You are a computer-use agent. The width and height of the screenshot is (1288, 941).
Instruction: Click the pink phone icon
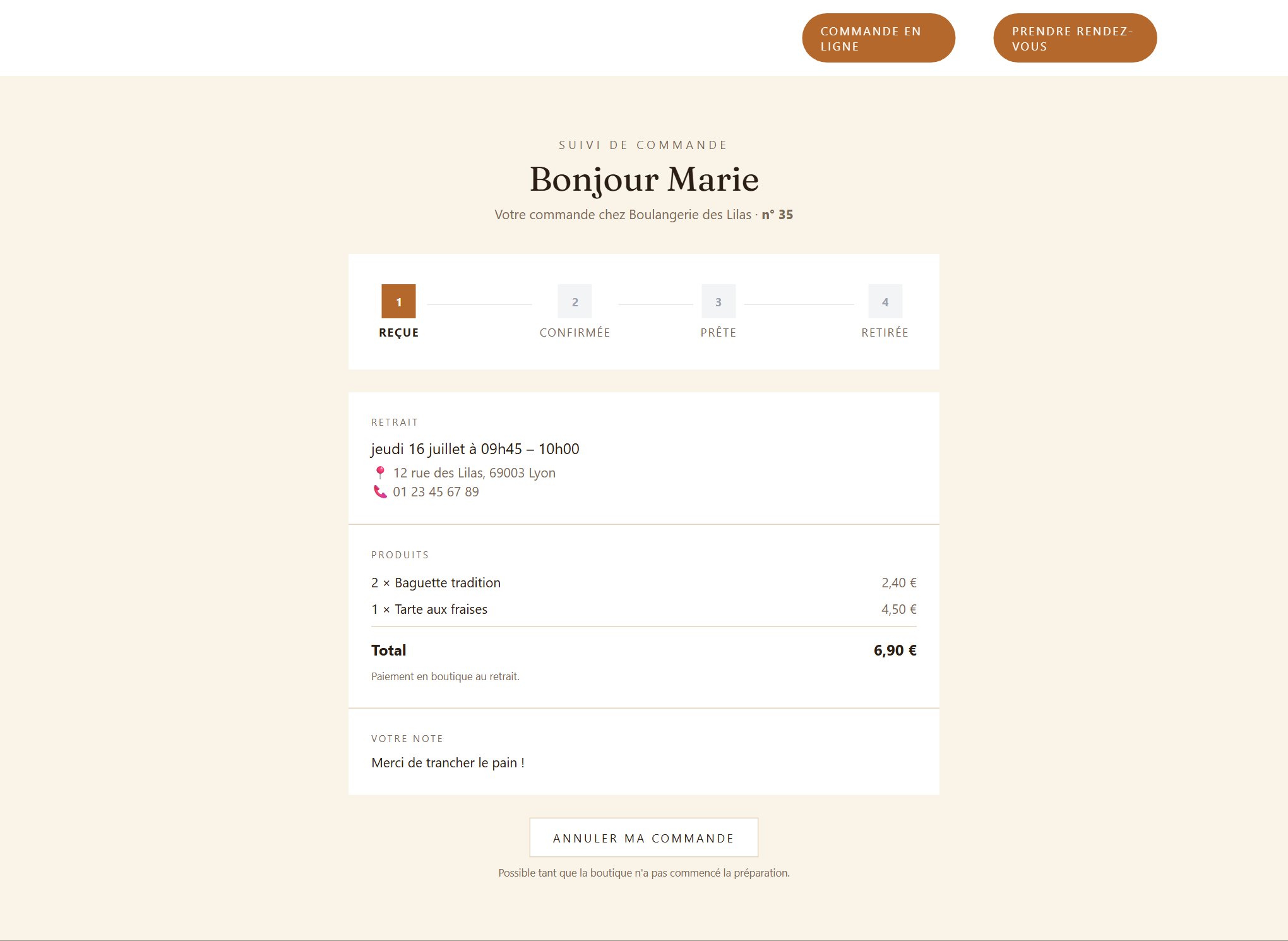tap(380, 491)
